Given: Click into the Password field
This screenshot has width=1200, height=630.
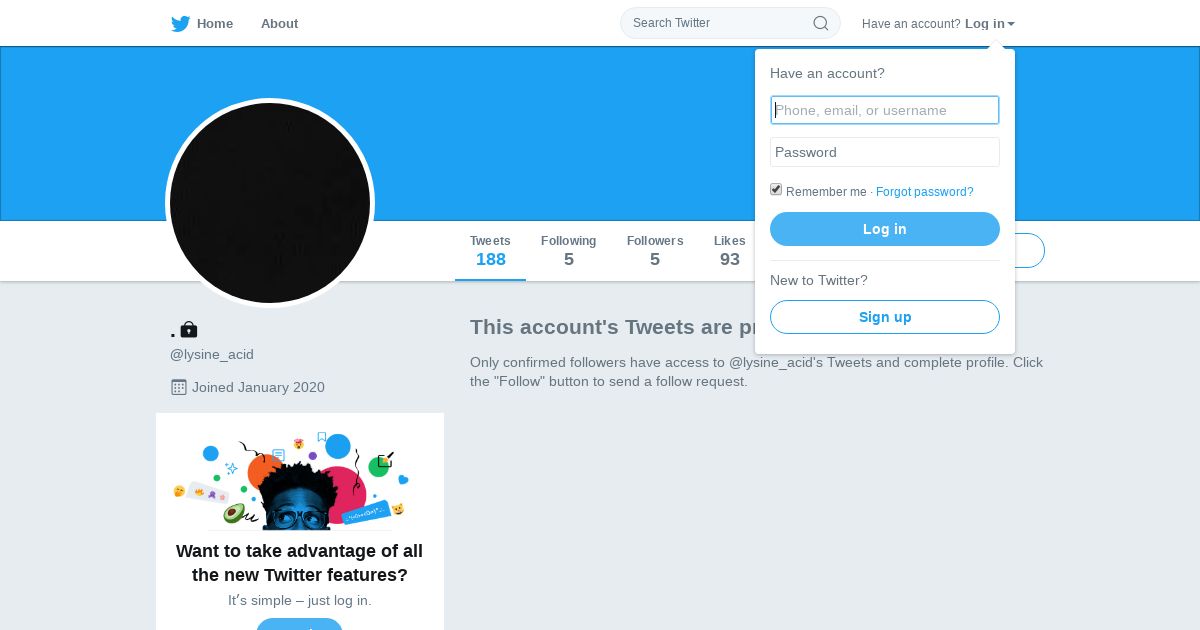Looking at the screenshot, I should point(885,152).
